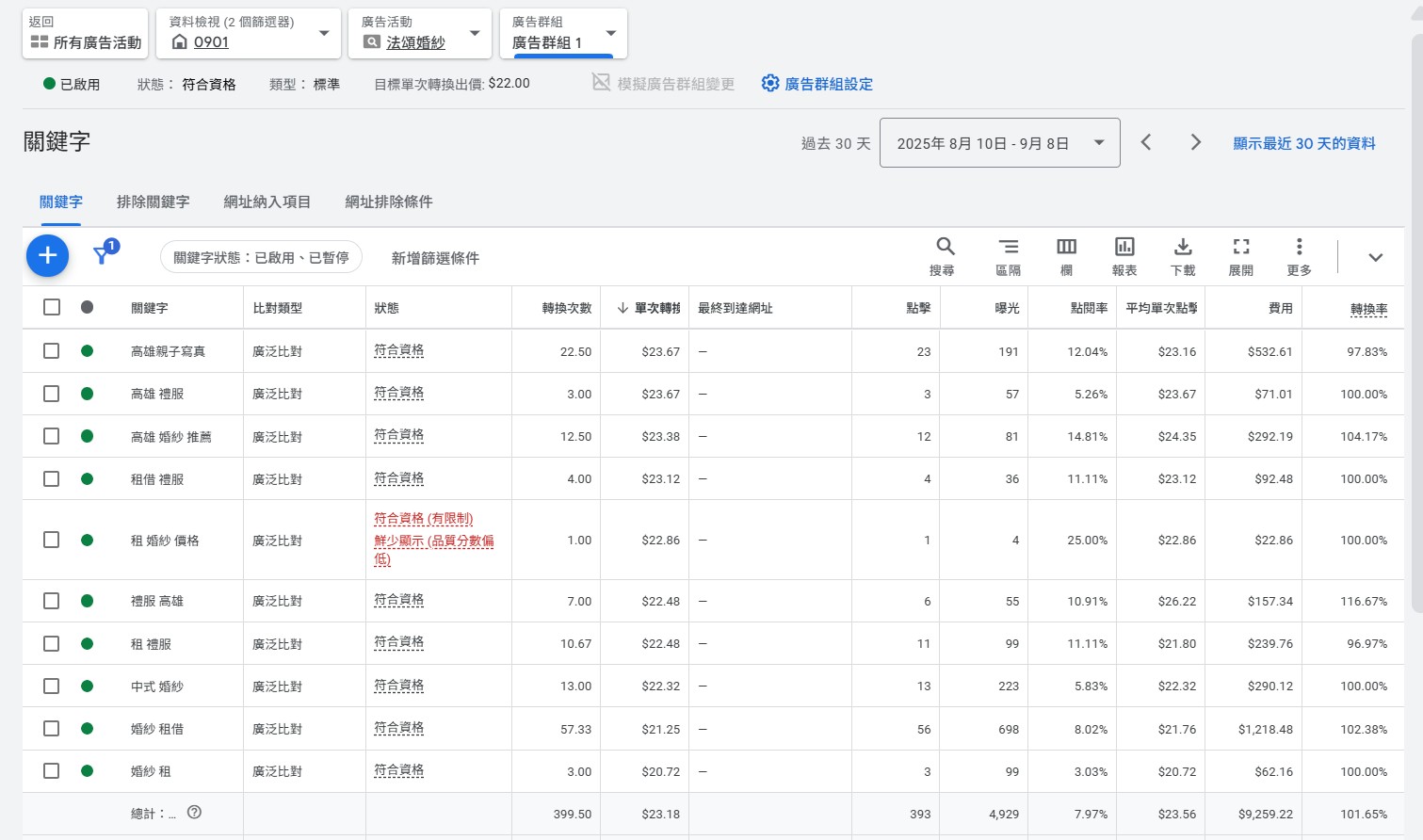Click the search magnifier icon in toolbar

tap(945, 247)
